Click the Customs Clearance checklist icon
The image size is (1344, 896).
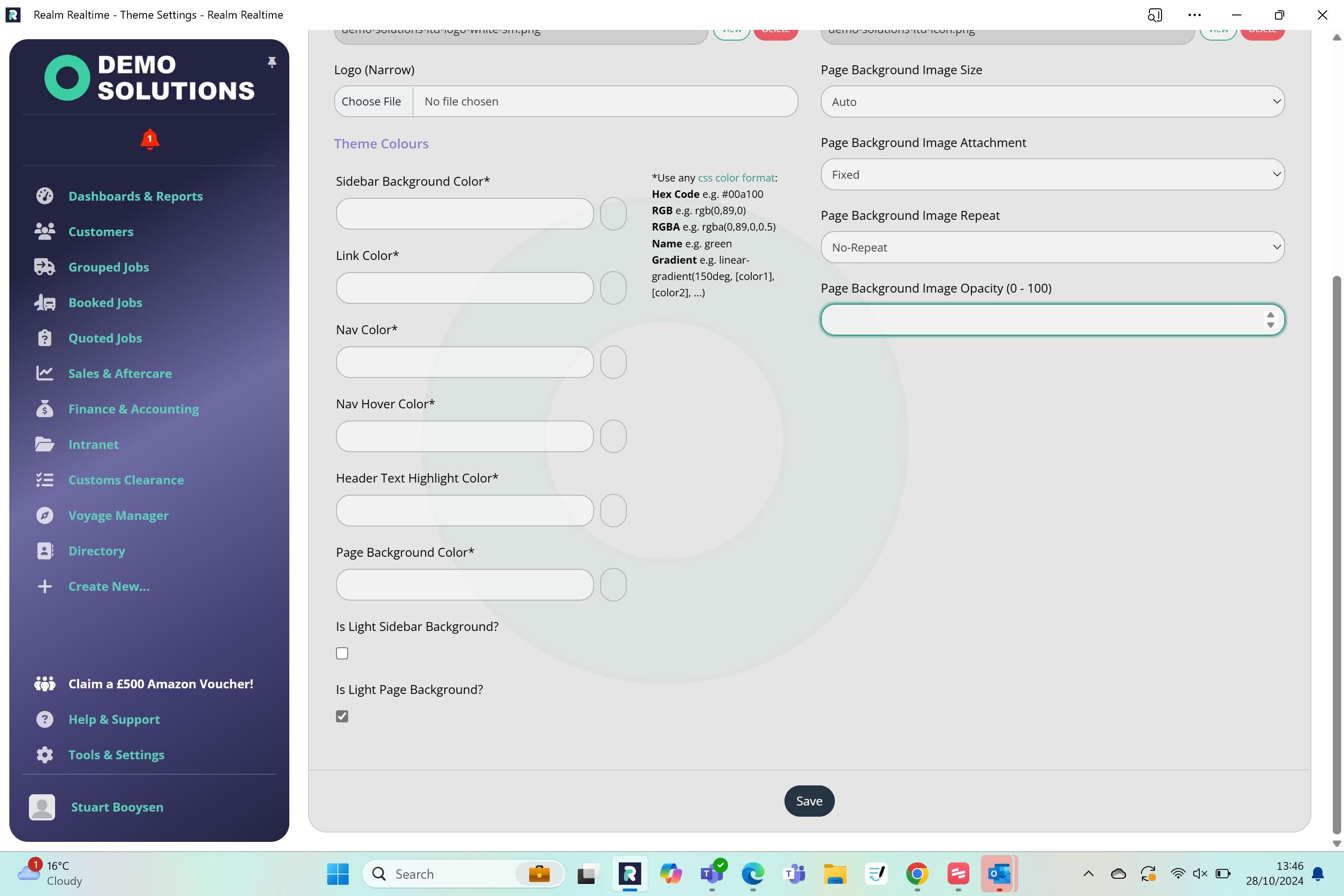(x=45, y=479)
